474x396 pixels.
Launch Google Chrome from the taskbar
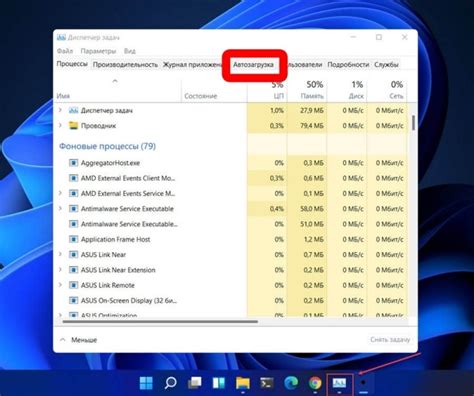point(315,383)
